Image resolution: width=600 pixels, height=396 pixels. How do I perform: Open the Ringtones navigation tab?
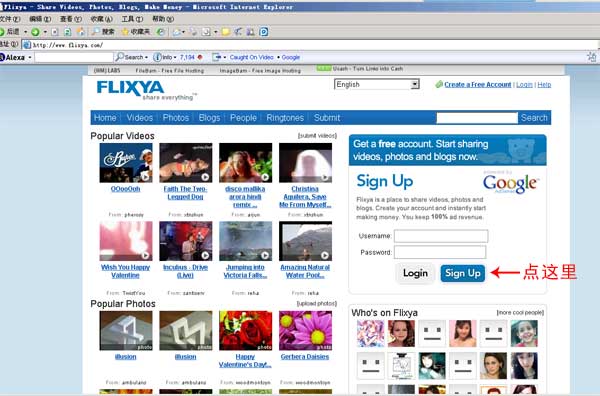coord(285,117)
